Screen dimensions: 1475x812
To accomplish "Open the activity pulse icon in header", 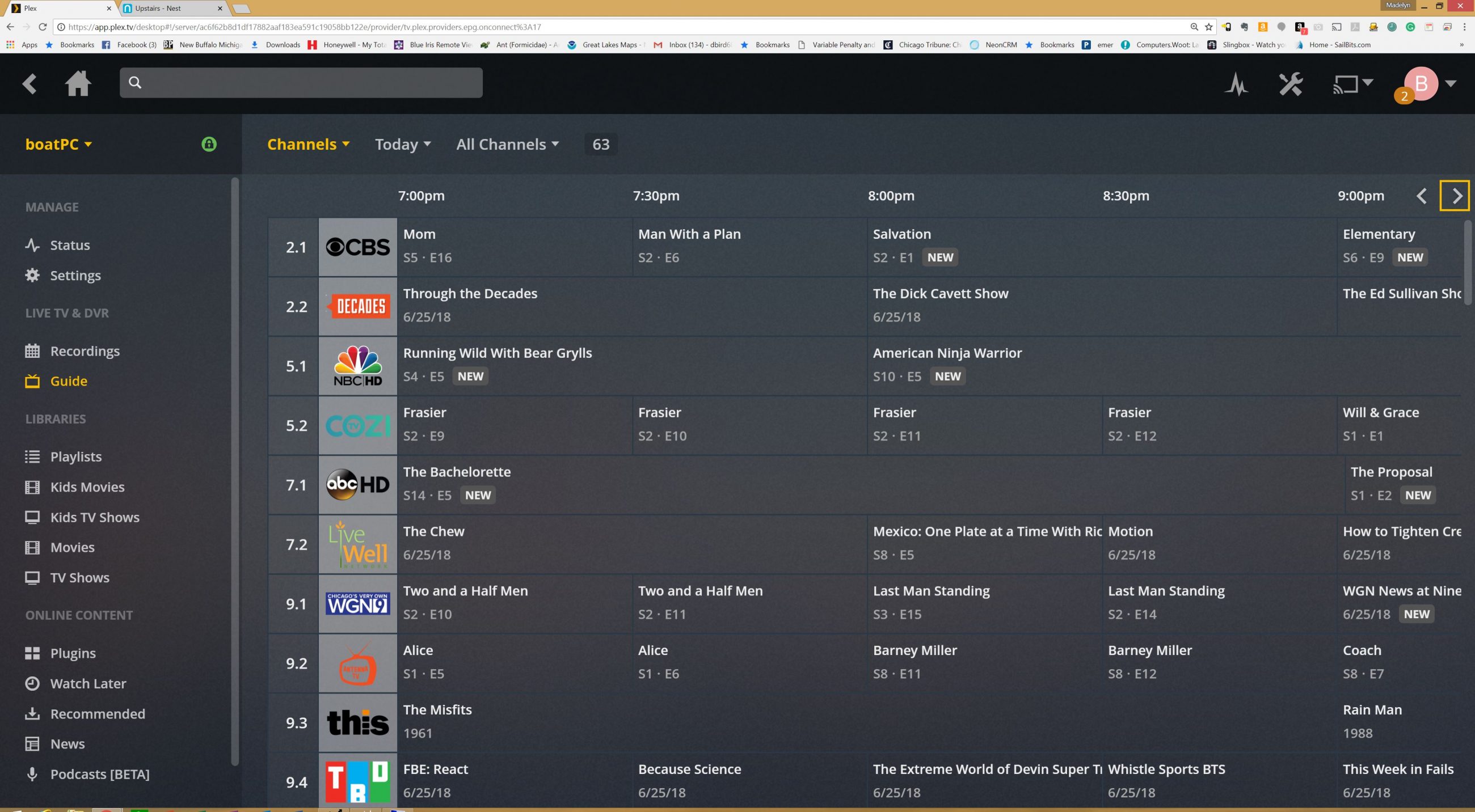I will tap(1237, 84).
